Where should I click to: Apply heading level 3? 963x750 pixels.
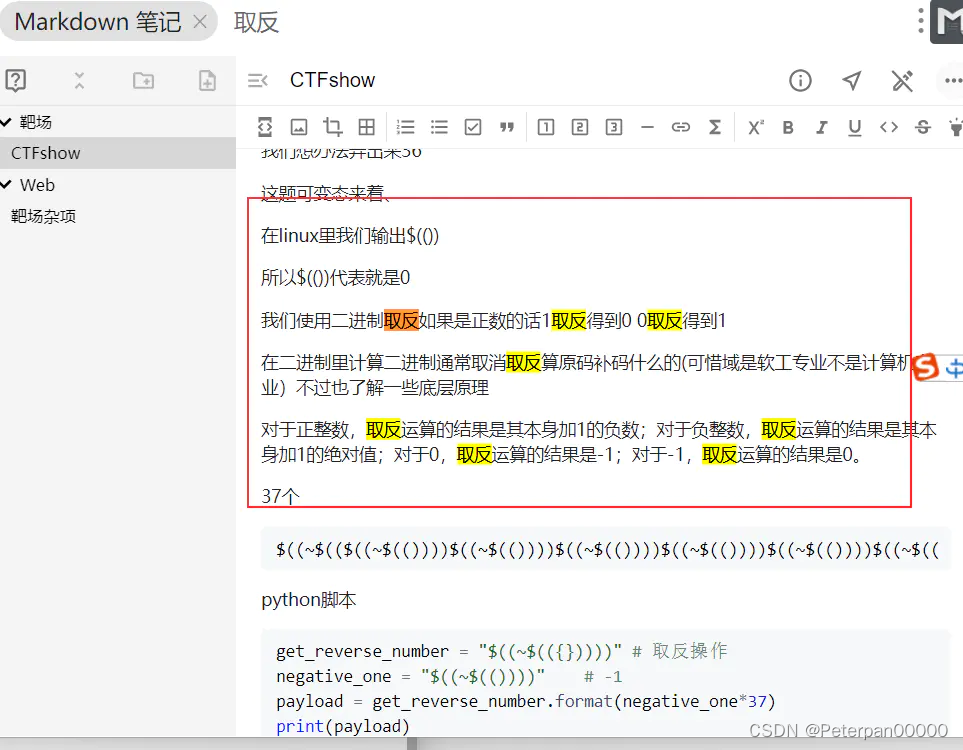(x=614, y=127)
